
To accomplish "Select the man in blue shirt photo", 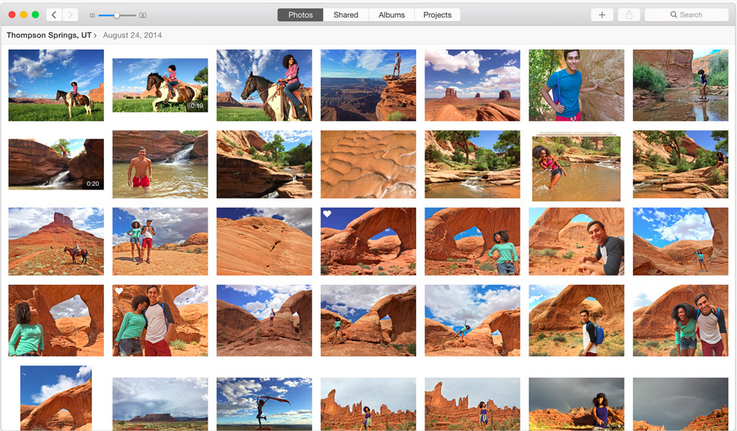I will (x=576, y=85).
